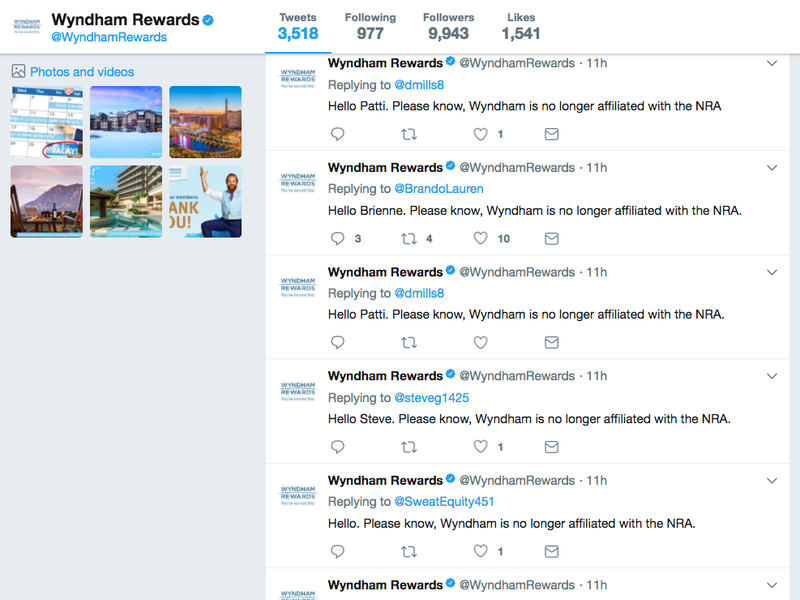The width and height of the screenshot is (800, 600).
Task: Click the verified badge beside the profile header name
Action: coord(208,20)
